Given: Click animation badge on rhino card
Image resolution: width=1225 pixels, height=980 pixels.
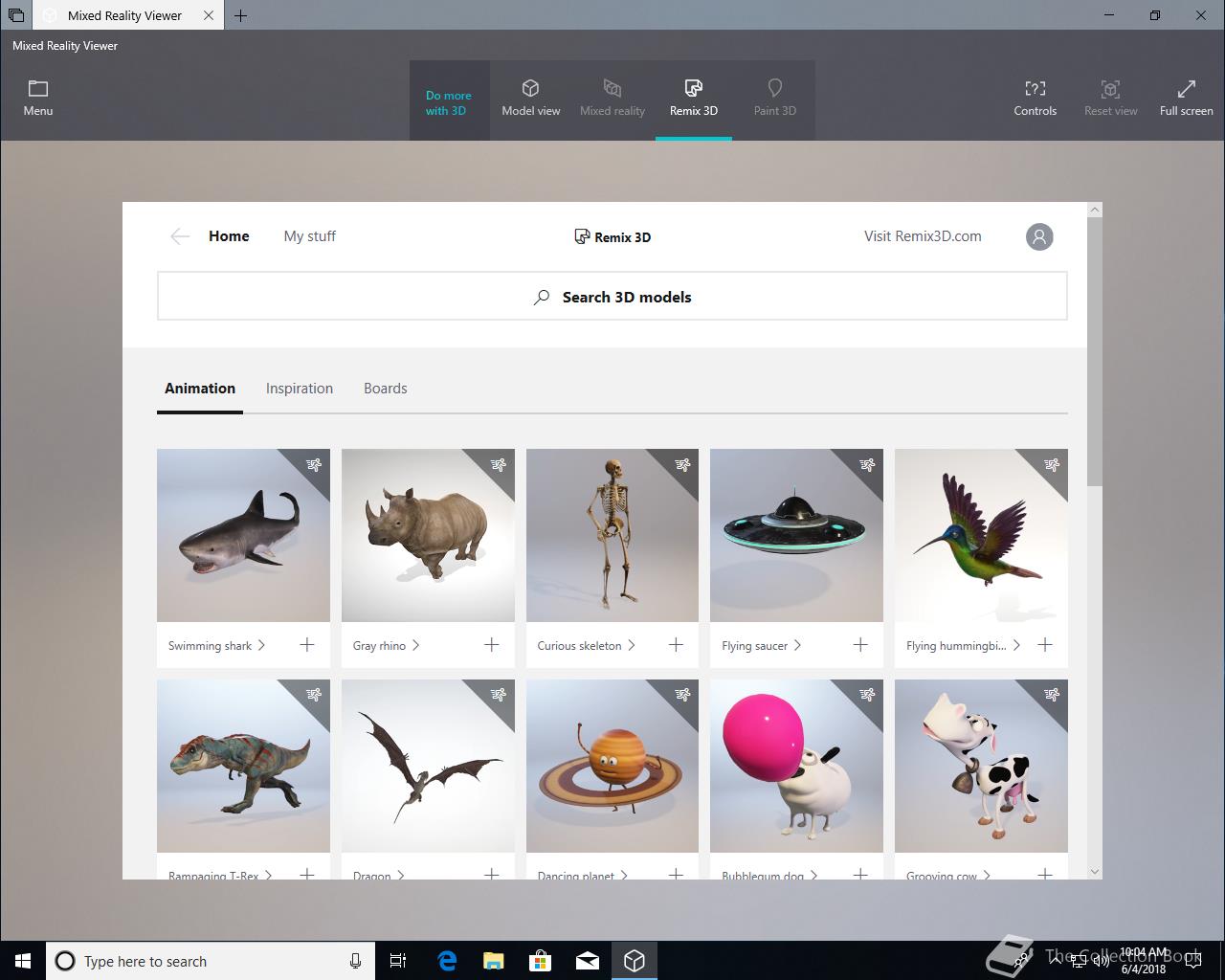Looking at the screenshot, I should (x=498, y=465).
